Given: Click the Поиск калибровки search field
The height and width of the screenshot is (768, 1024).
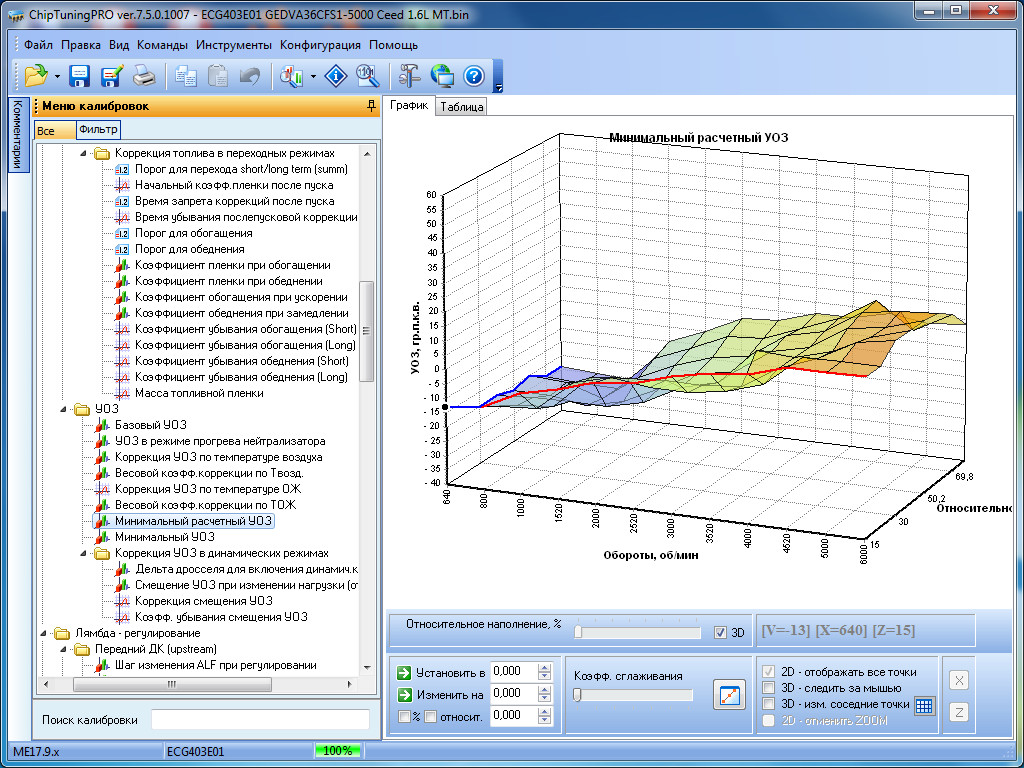Looking at the screenshot, I should pyautogui.click(x=262, y=720).
